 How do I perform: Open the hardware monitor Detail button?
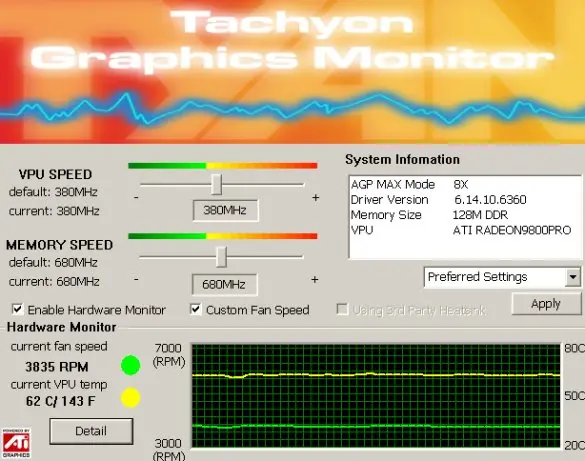(91, 431)
